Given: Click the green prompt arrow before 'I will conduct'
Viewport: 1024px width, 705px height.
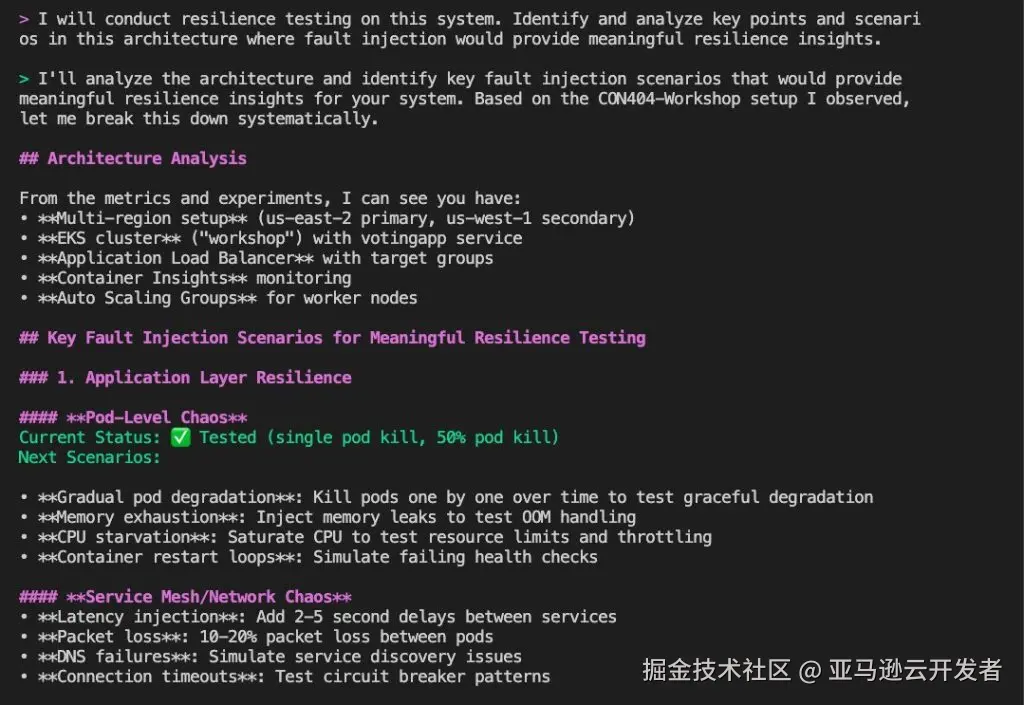Looking at the screenshot, I should pyautogui.click(x=24, y=19).
